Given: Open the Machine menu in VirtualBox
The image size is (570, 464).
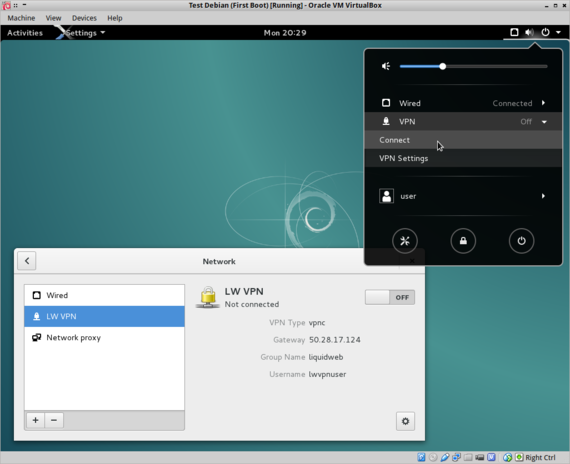Looking at the screenshot, I should pos(21,18).
